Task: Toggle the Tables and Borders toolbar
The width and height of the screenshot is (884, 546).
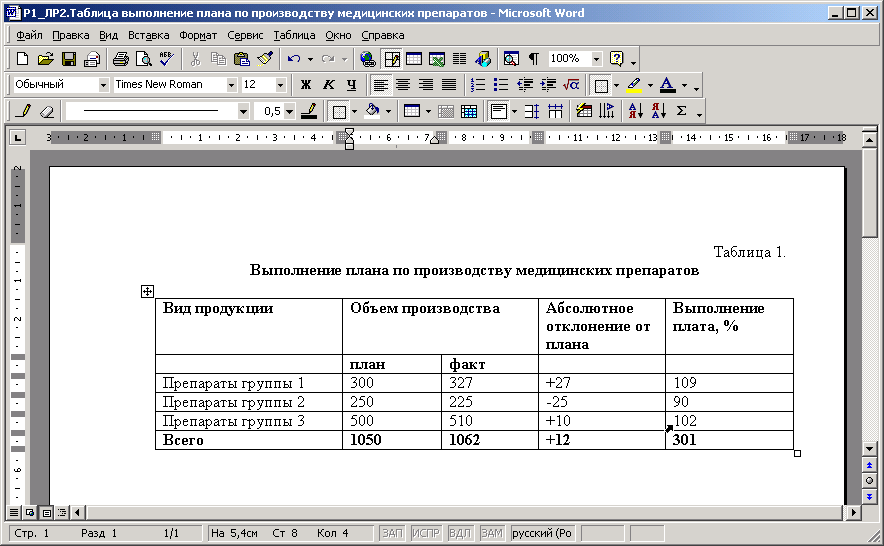Action: [391, 59]
